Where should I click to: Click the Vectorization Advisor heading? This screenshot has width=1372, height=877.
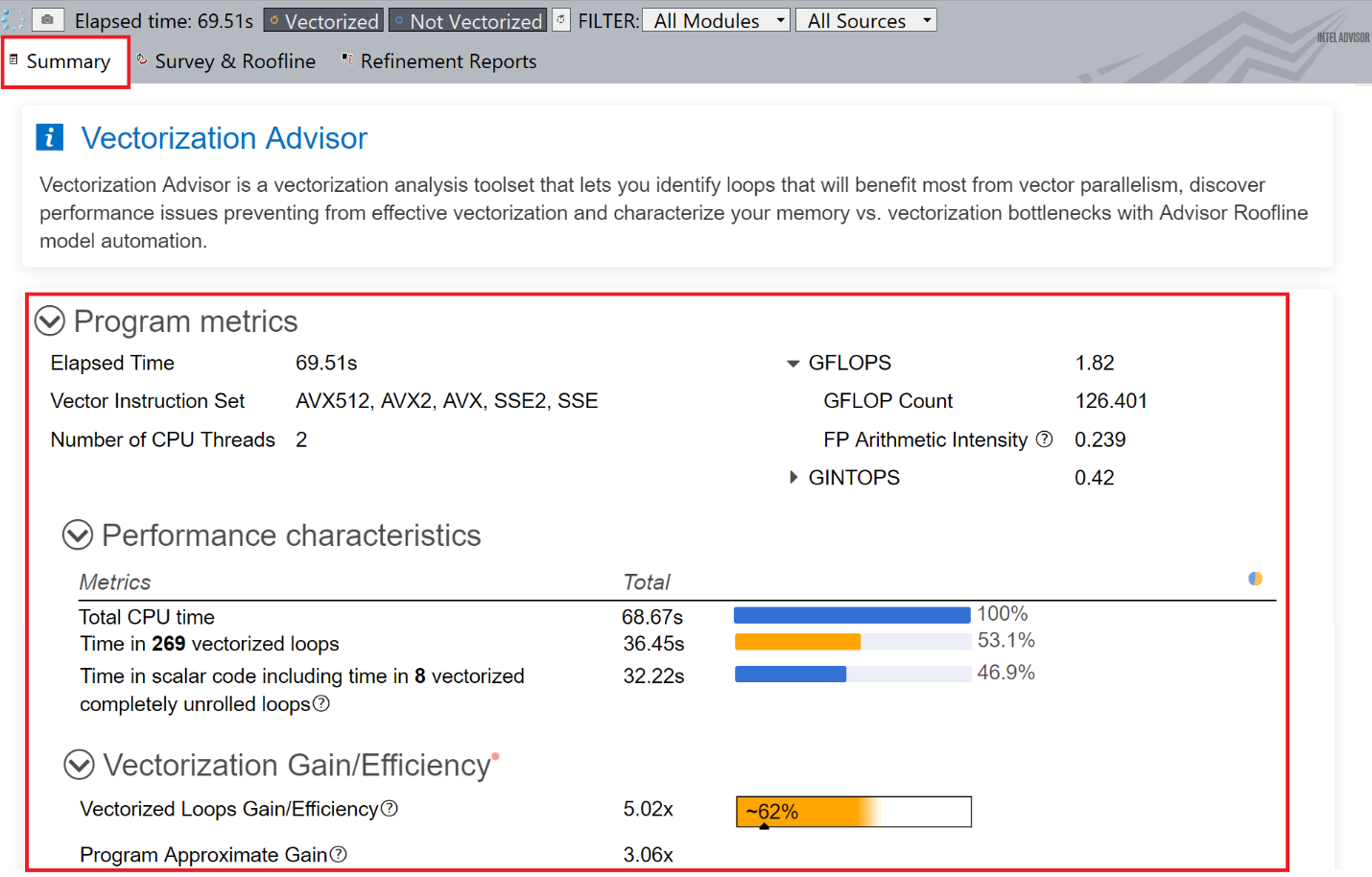(x=225, y=138)
